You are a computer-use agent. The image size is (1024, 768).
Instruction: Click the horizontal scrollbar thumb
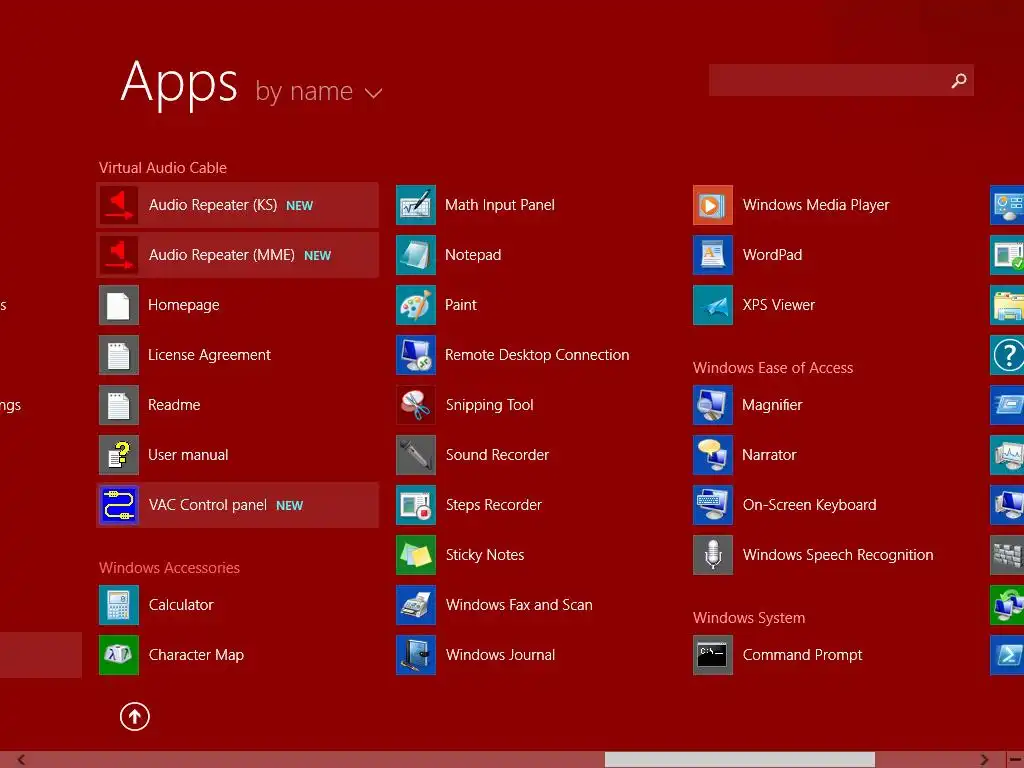click(739, 760)
